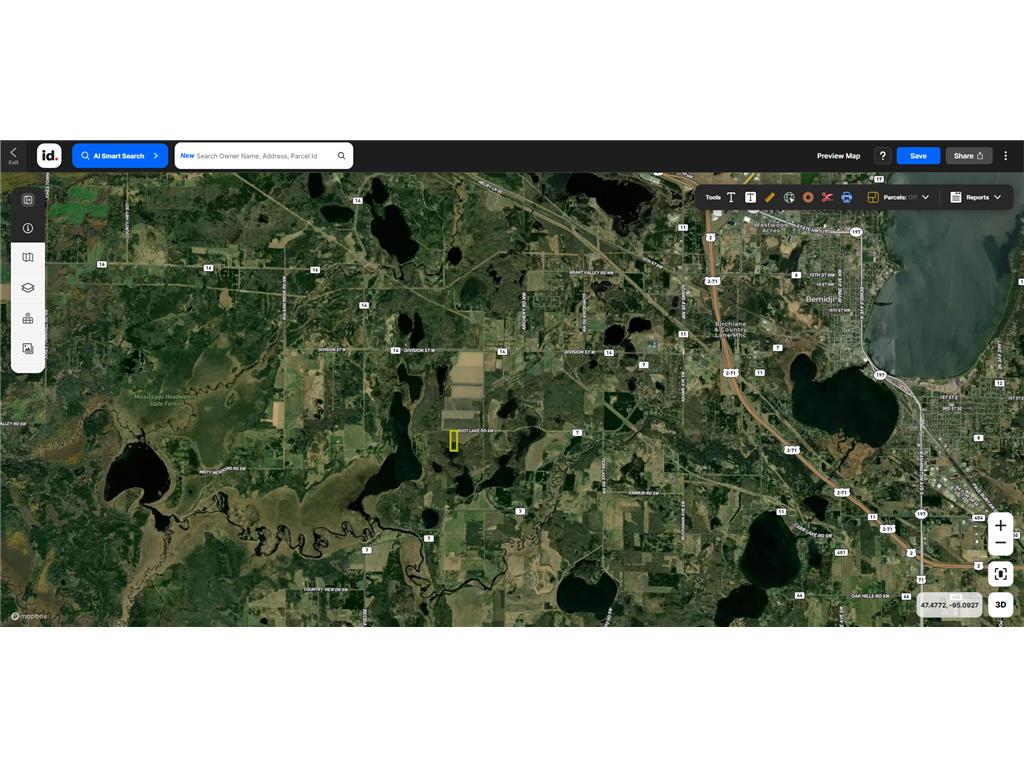Select the globe pointer selection tool
This screenshot has height=768, width=1024.
coord(789,197)
